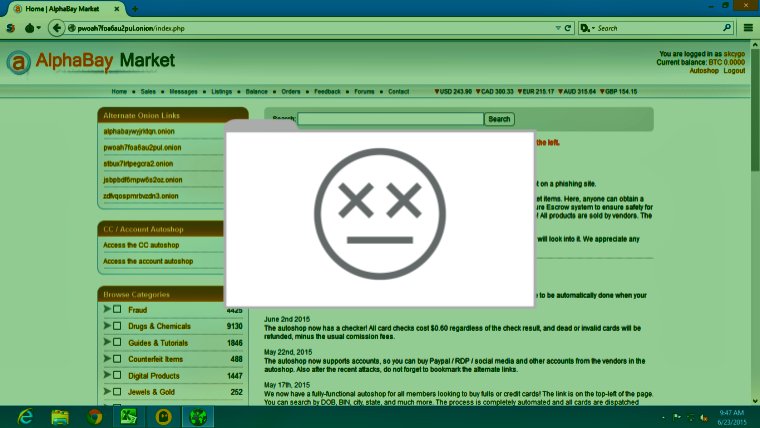Open Excel from the taskbar
760x428 pixels.
click(129, 417)
